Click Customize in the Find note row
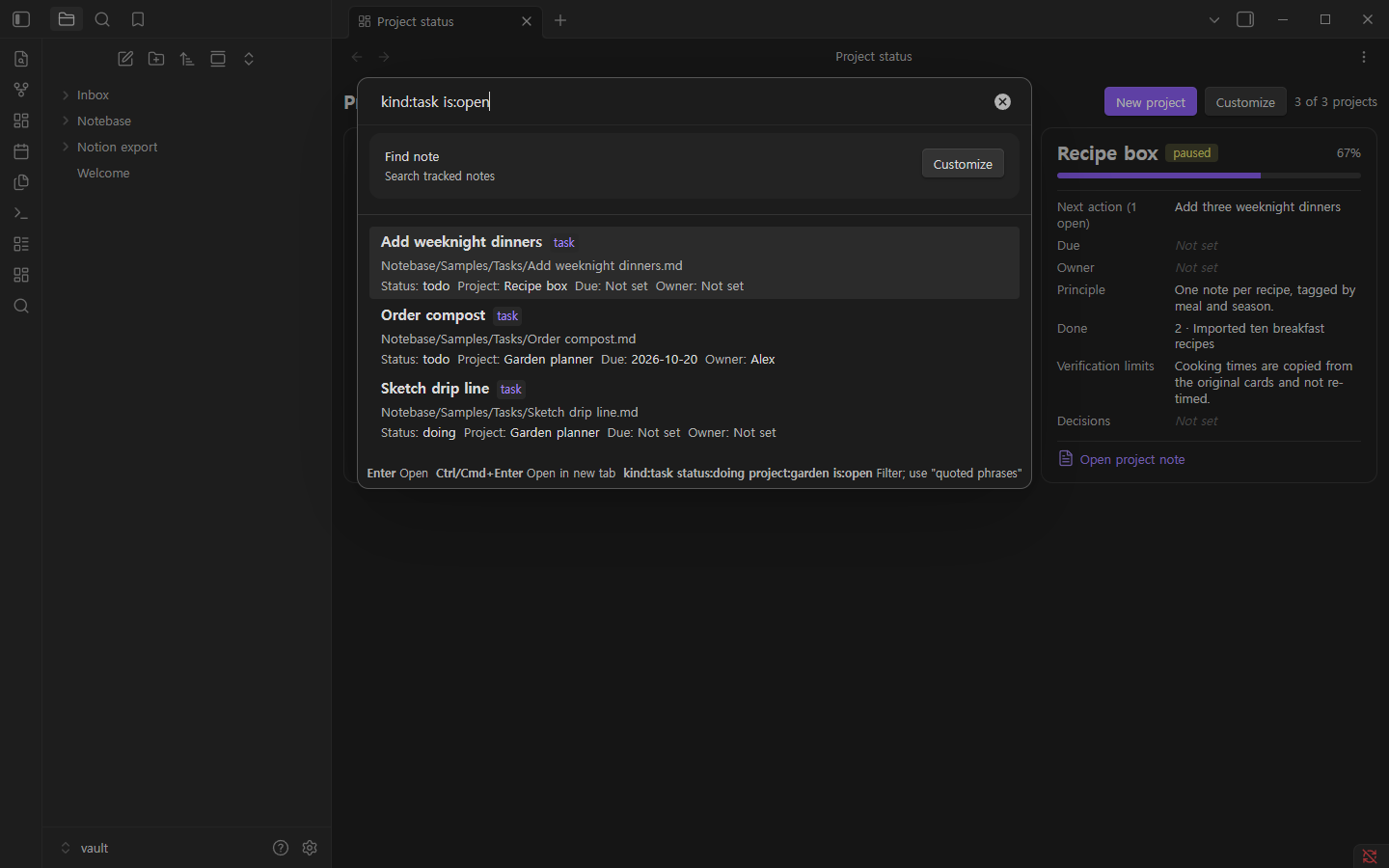This screenshot has height=868, width=1389. coord(963,164)
